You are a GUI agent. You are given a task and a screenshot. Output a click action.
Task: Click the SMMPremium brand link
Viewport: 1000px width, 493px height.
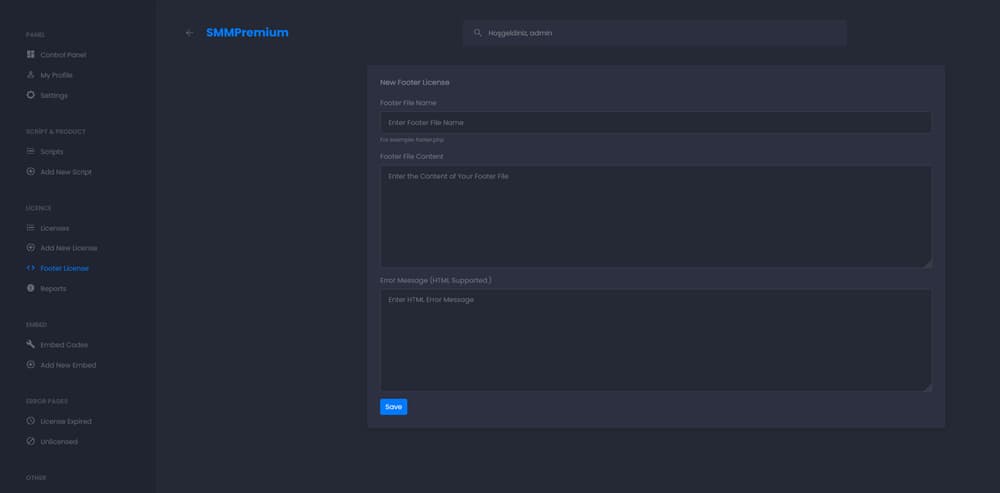point(247,33)
